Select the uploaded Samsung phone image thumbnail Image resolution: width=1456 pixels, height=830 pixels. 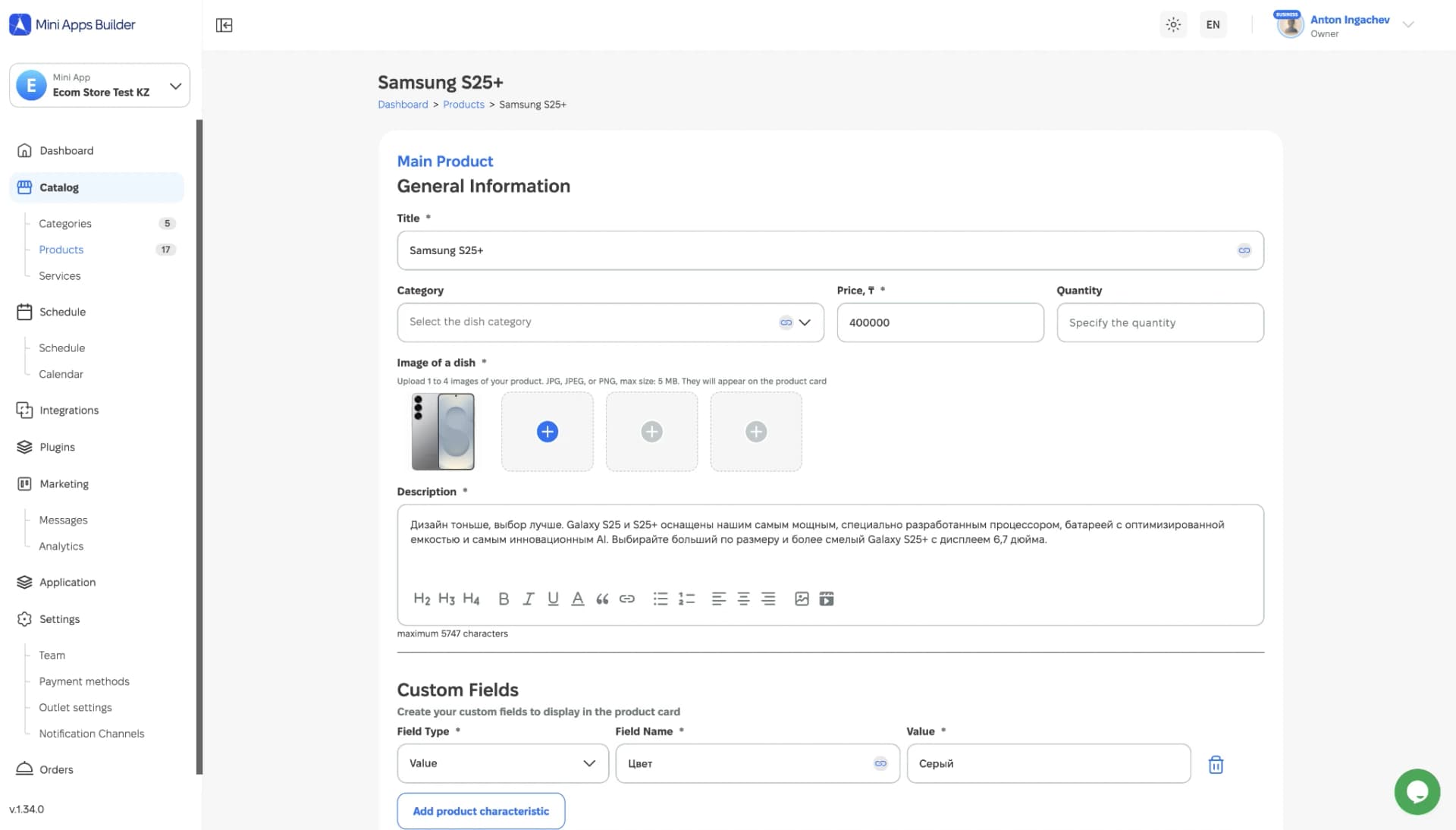443,432
